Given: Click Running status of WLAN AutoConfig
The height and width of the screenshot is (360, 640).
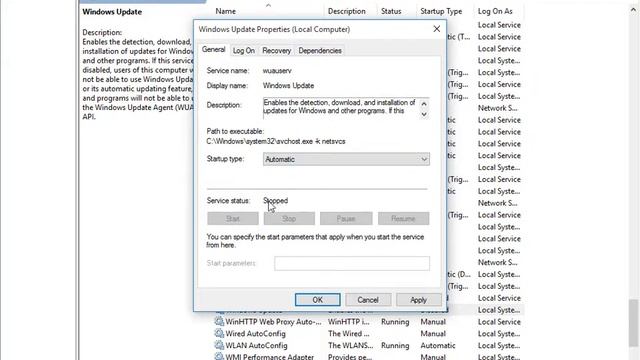Looking at the screenshot, I should tap(395, 345).
